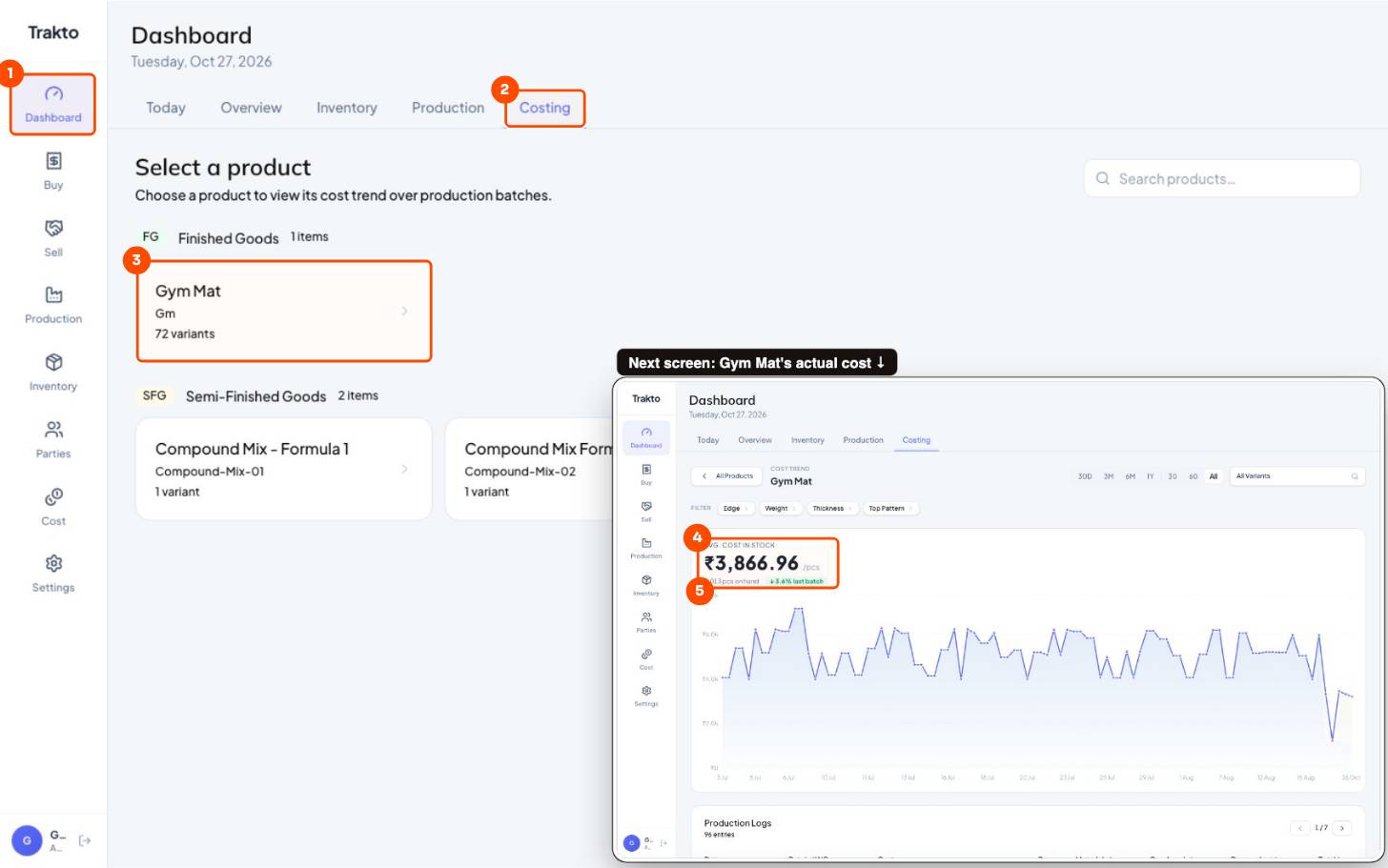Expand the Weight filter in the preview
Screen dimensions: 1388x868
pyautogui.click(x=781, y=509)
